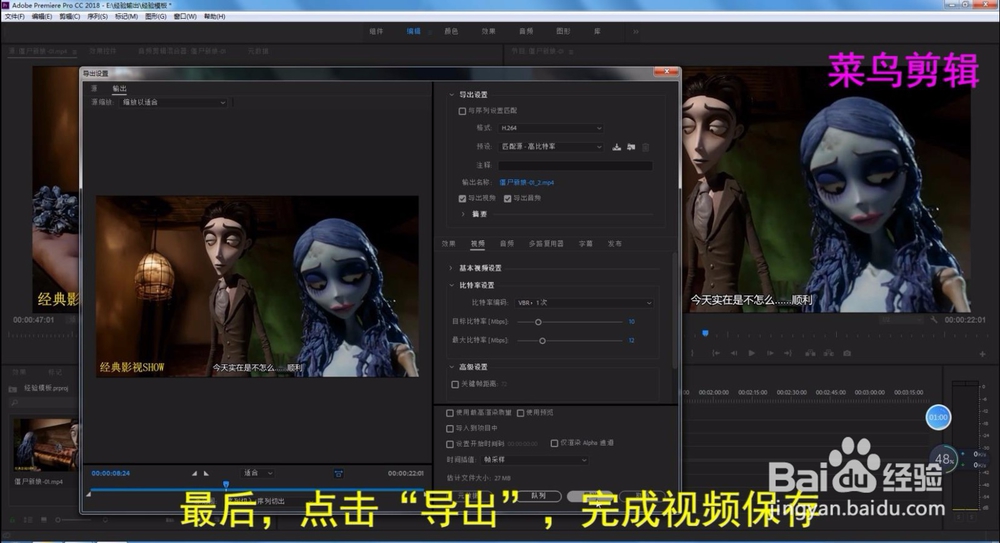Toggle the Export Audio checkbox
The width and height of the screenshot is (1000, 543).
click(x=508, y=198)
